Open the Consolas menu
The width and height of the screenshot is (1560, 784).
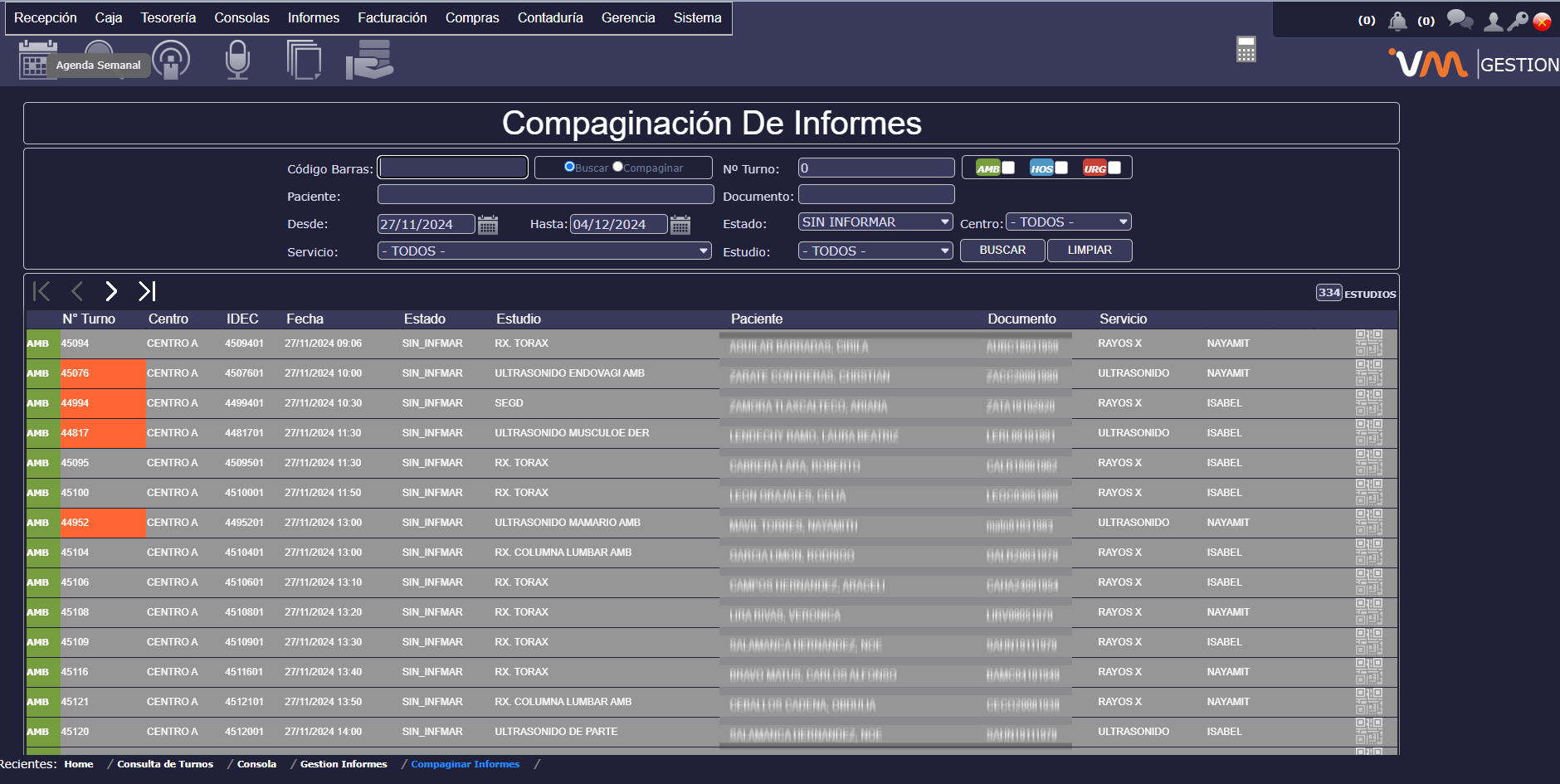click(x=242, y=17)
